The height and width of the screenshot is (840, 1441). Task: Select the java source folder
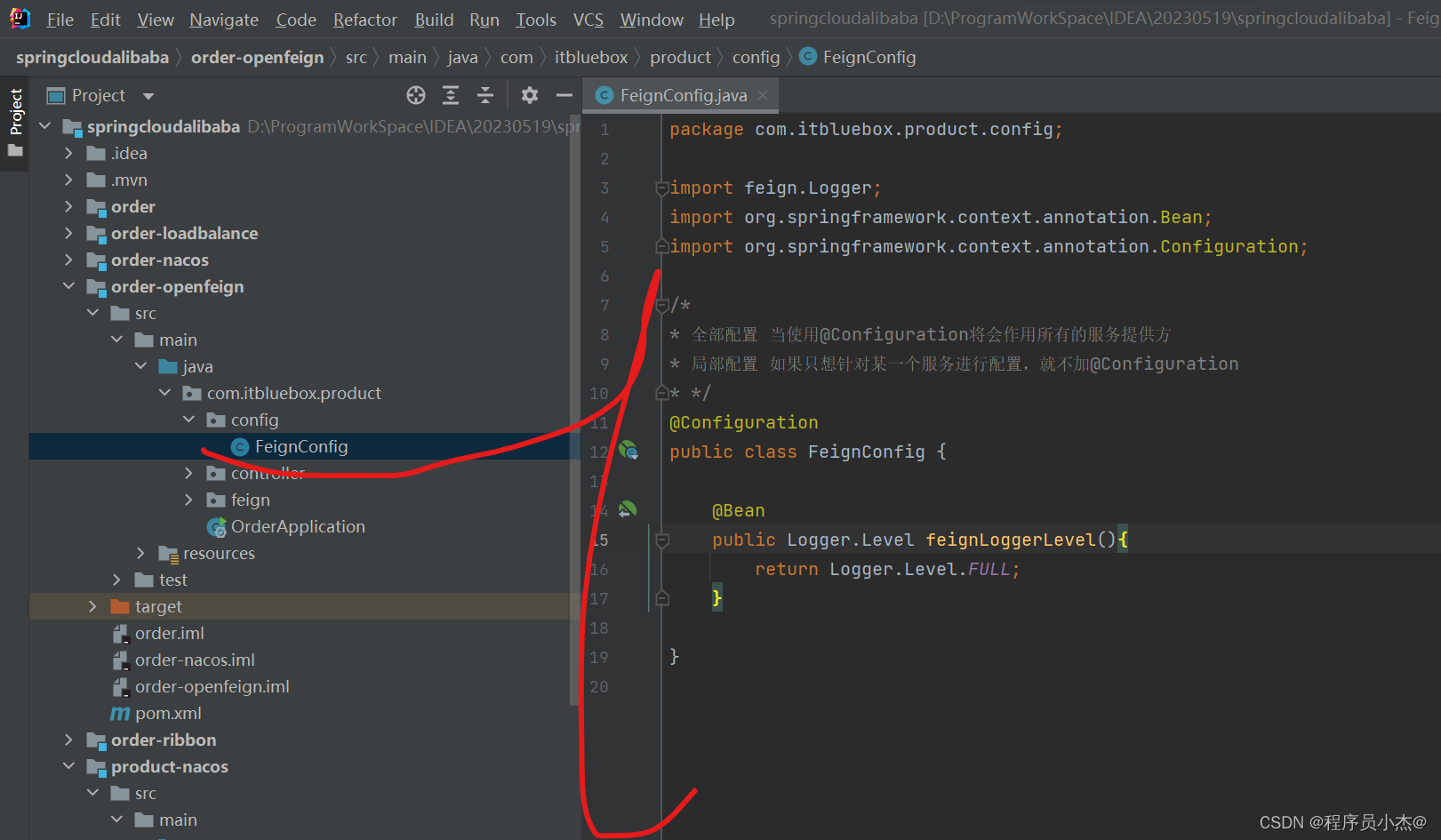(x=186, y=366)
